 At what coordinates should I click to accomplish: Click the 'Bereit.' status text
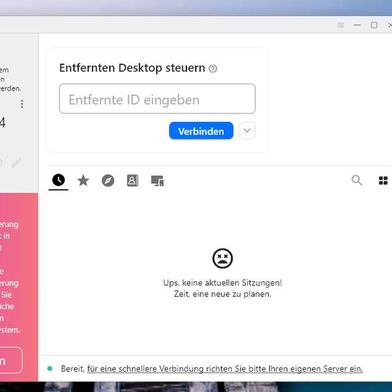pos(73,369)
